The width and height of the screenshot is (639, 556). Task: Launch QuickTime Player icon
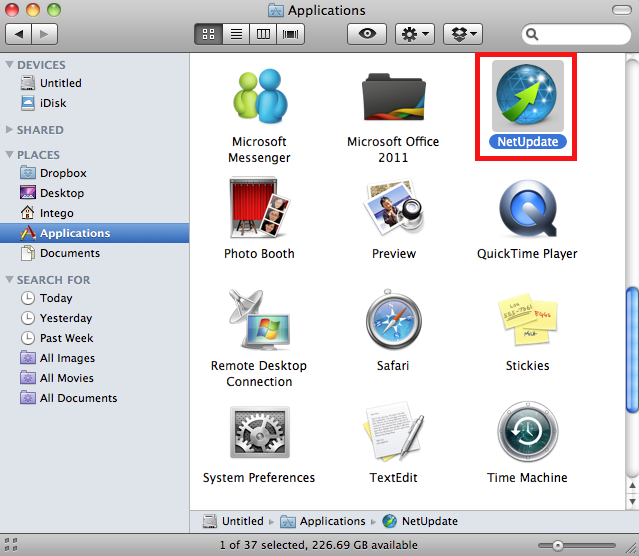coord(528,208)
